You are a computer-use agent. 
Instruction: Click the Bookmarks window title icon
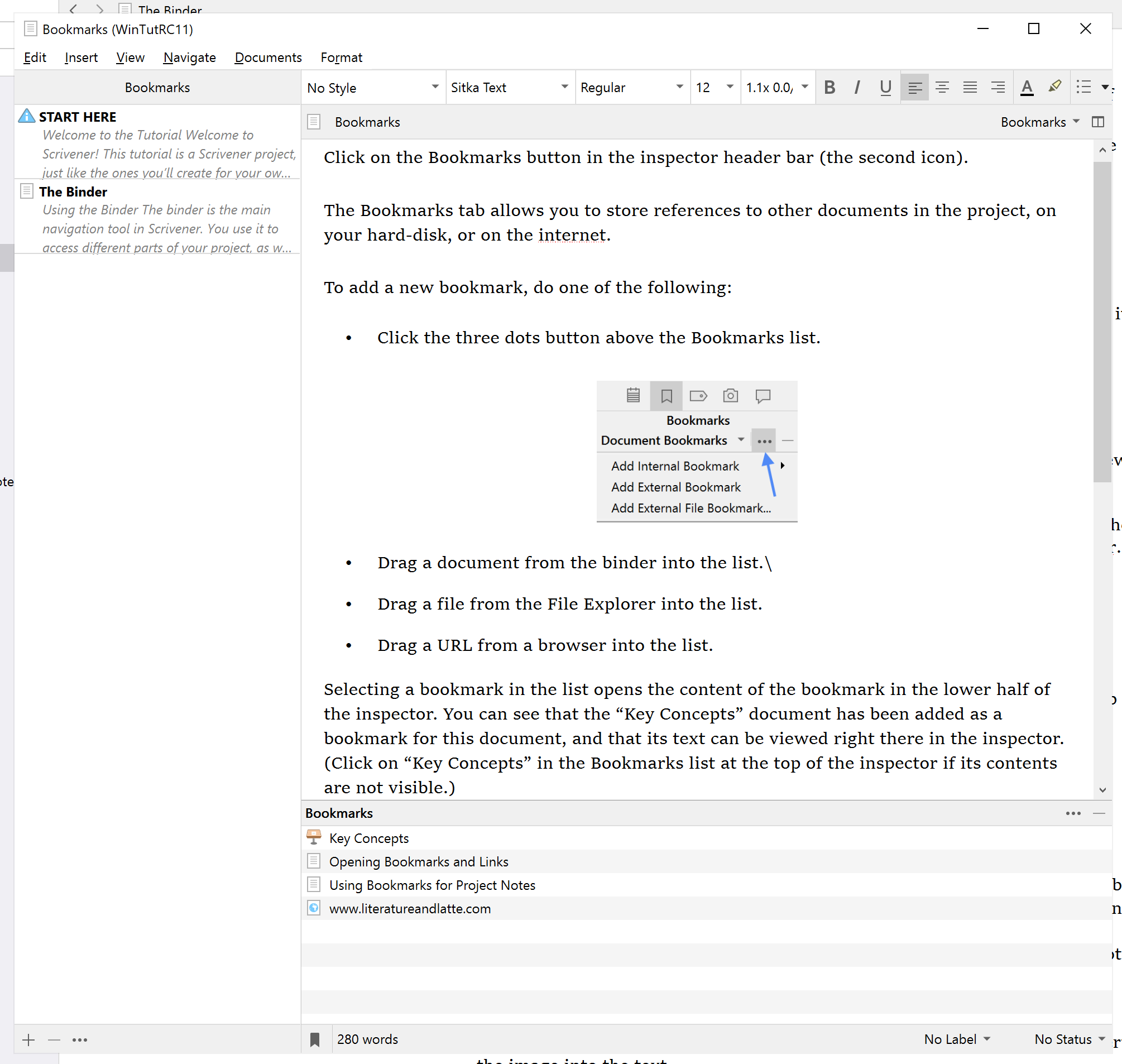[31, 29]
